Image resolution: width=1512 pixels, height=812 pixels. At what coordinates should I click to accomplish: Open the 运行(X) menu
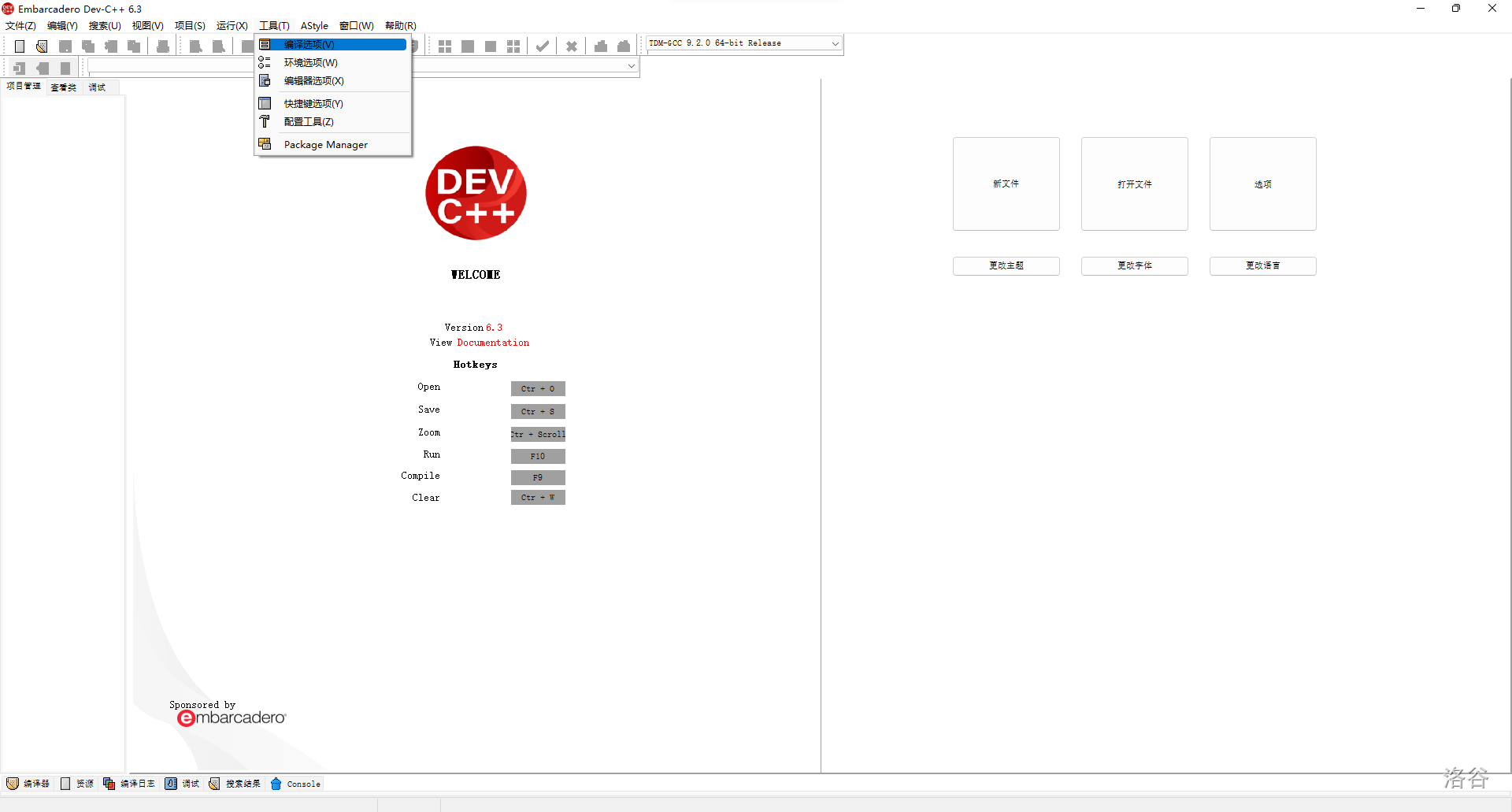coord(232,26)
